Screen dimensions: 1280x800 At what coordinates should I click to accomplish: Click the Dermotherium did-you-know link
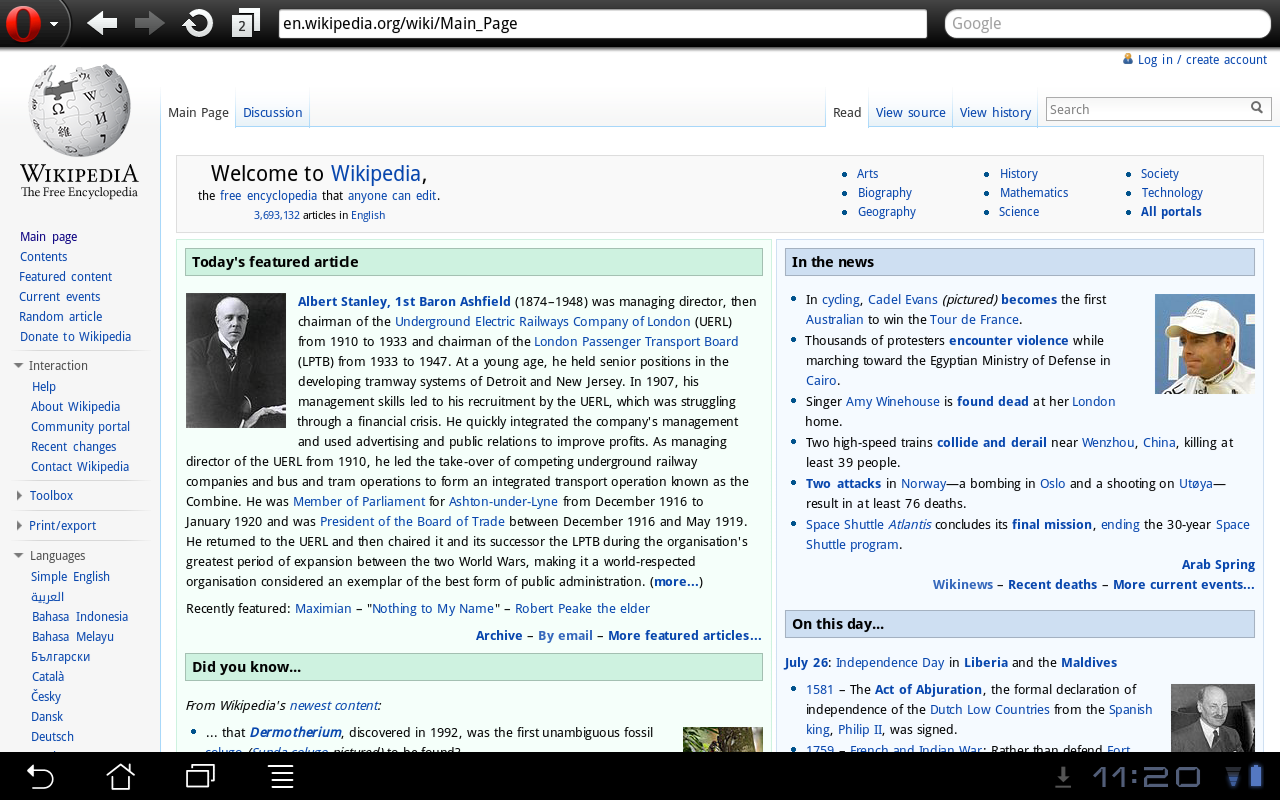pyautogui.click(x=295, y=733)
